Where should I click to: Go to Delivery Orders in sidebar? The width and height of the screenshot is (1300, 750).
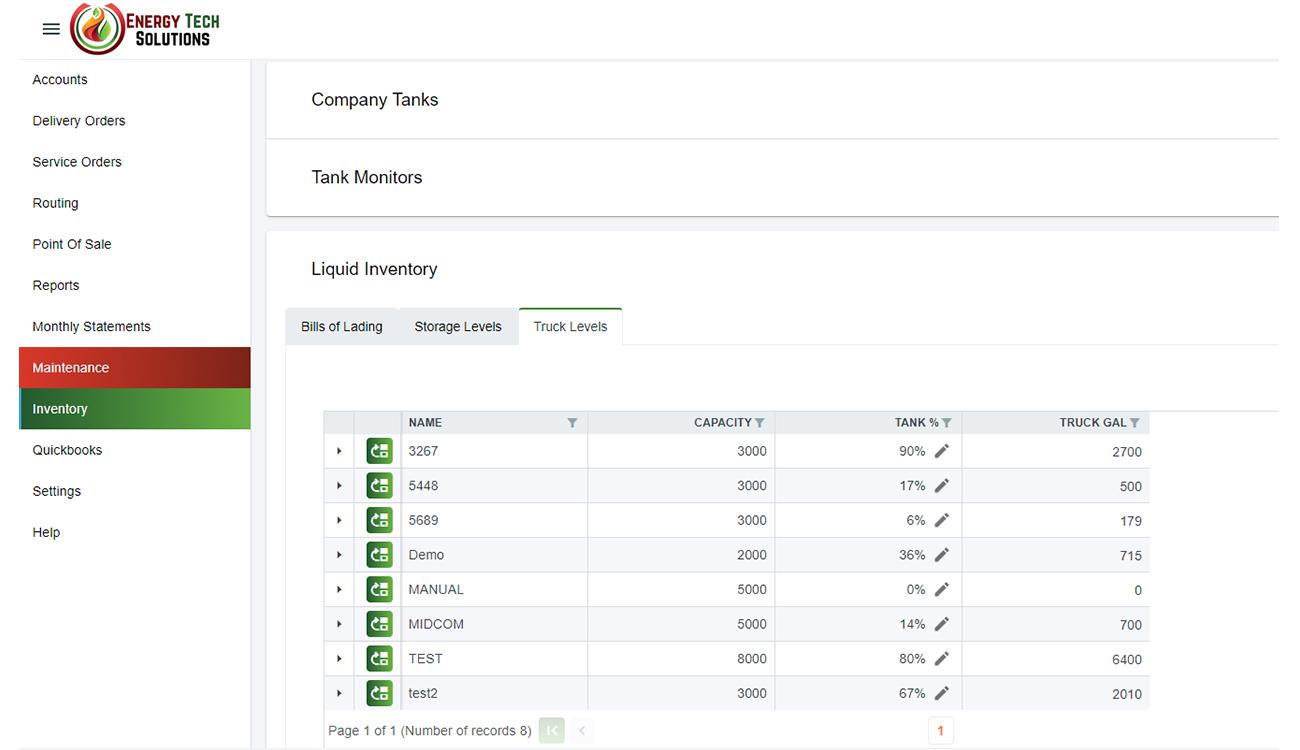79,121
